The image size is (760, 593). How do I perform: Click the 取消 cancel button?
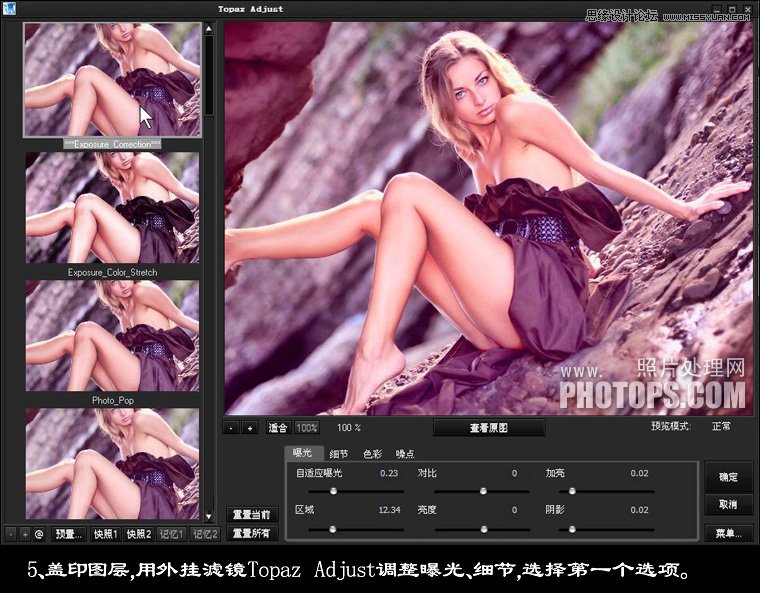click(x=728, y=505)
